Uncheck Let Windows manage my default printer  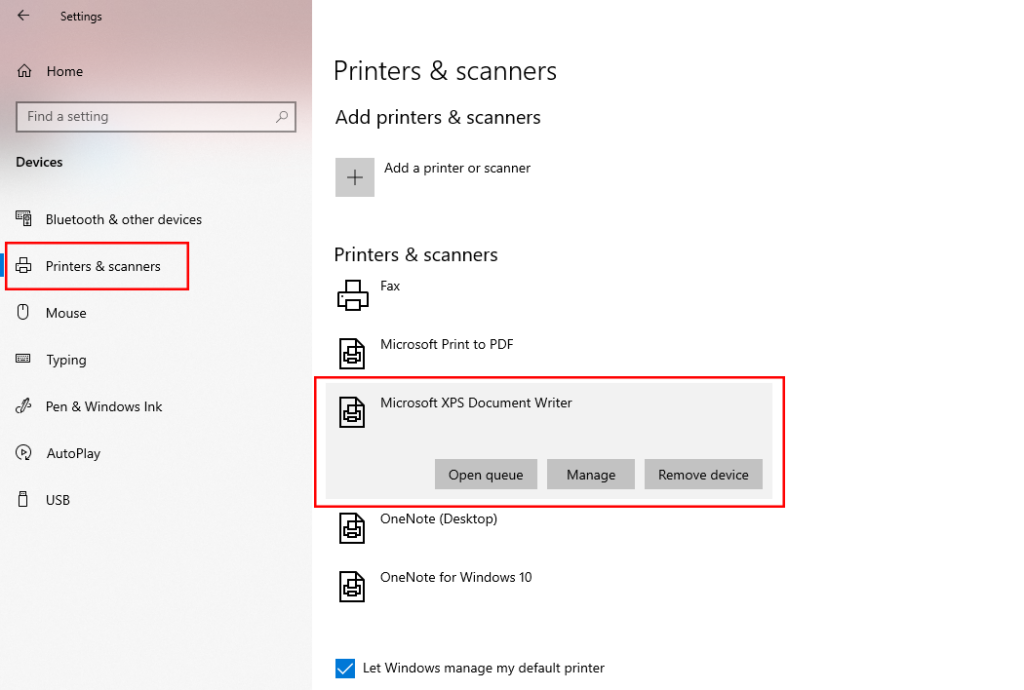(345, 668)
